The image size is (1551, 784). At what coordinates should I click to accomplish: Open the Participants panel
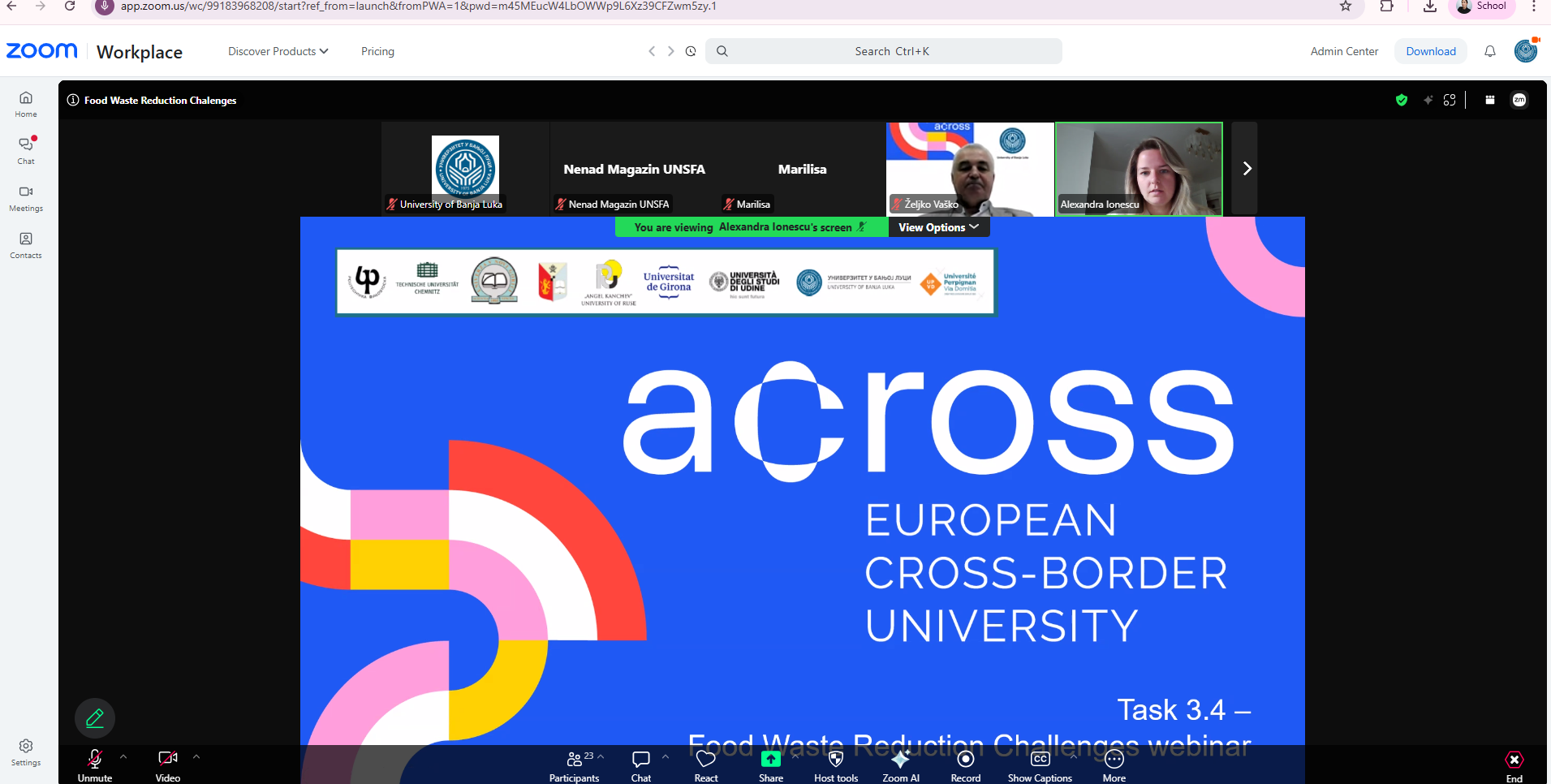point(574,765)
